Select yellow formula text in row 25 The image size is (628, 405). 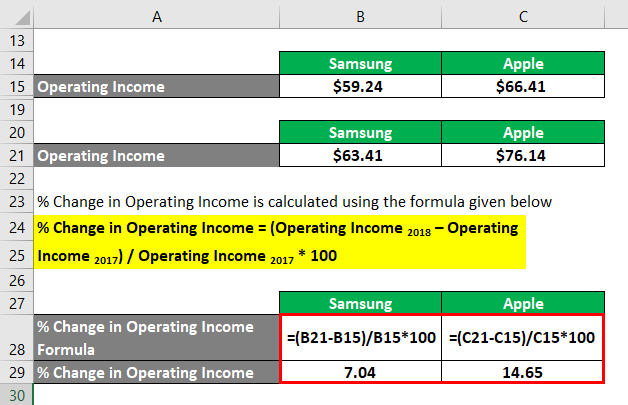pyautogui.click(x=187, y=256)
